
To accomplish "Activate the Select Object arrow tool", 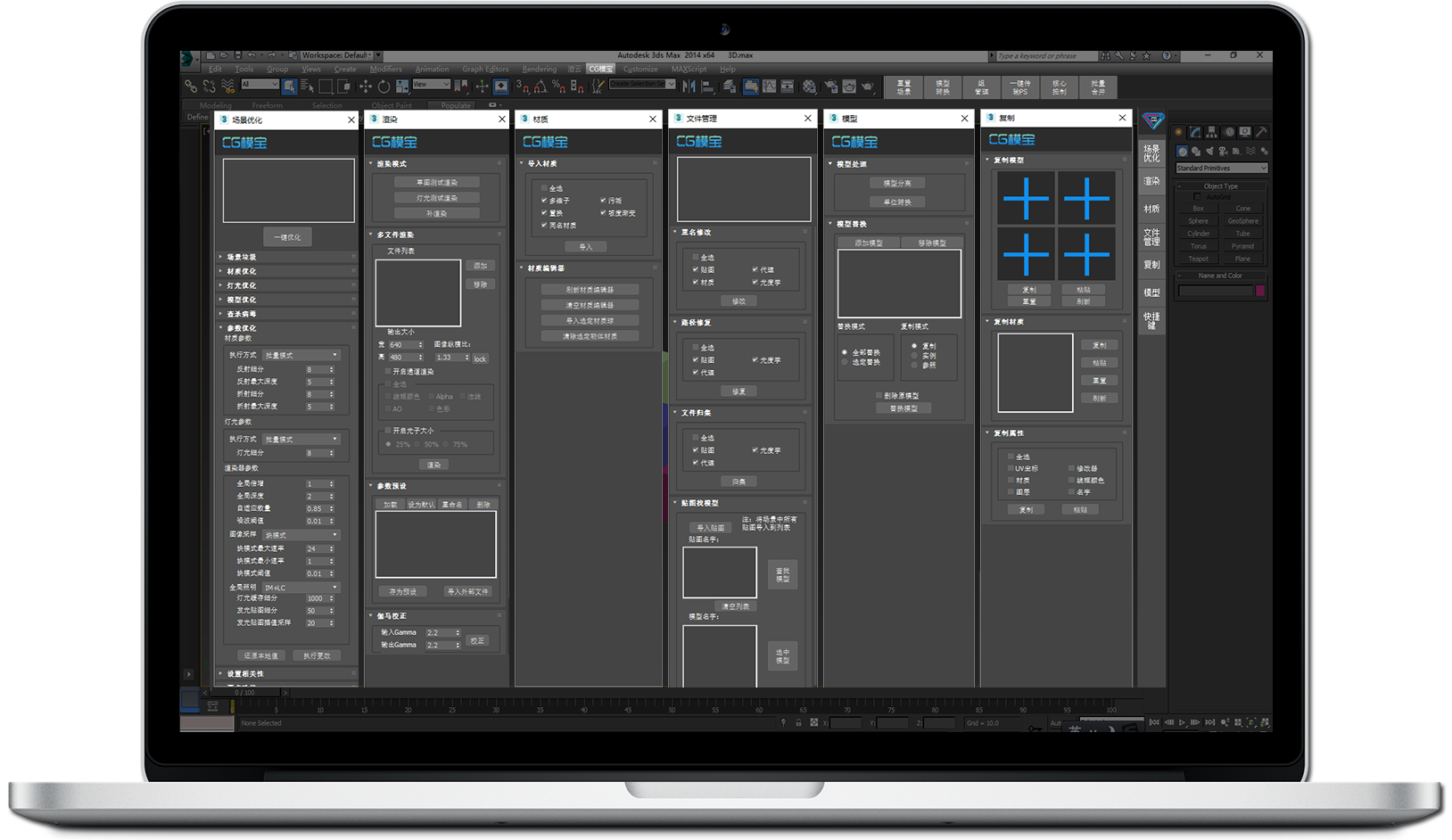I will coord(290,86).
